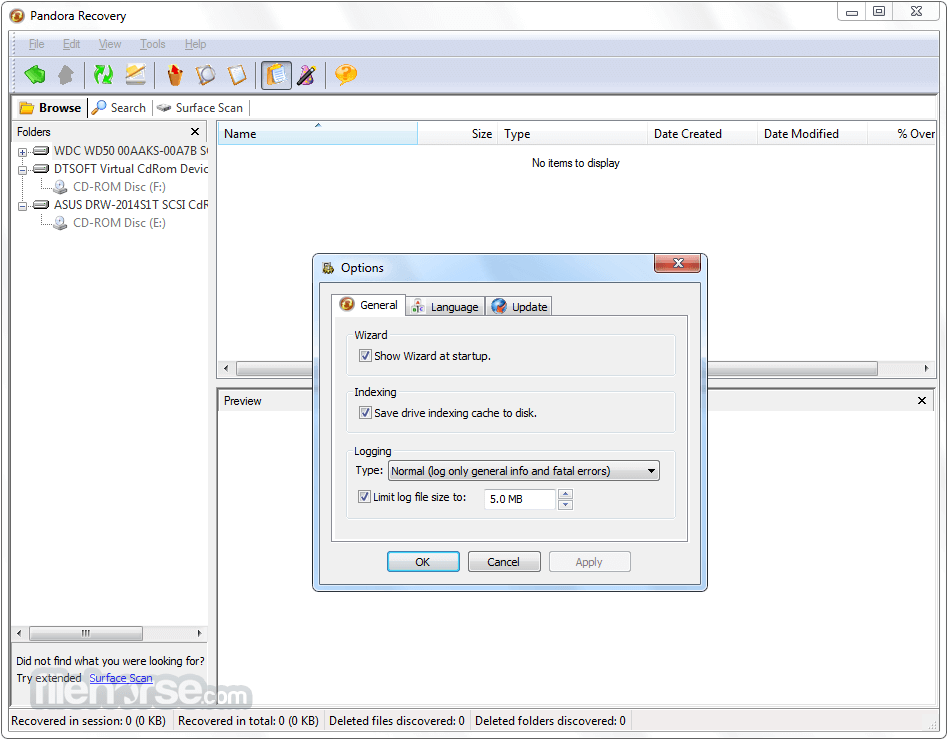This screenshot has width=948, height=740.
Task: Close the Options dialog with red X
Action: point(677,263)
